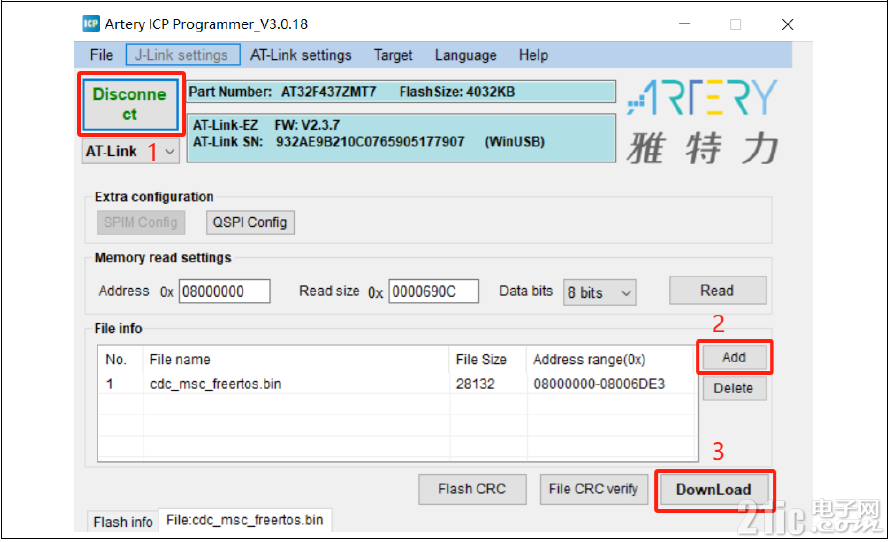Viewport: 891px width, 542px height.
Task: Switch to File:cdc_msc_freertos.bin tab
Action: [x=245, y=520]
